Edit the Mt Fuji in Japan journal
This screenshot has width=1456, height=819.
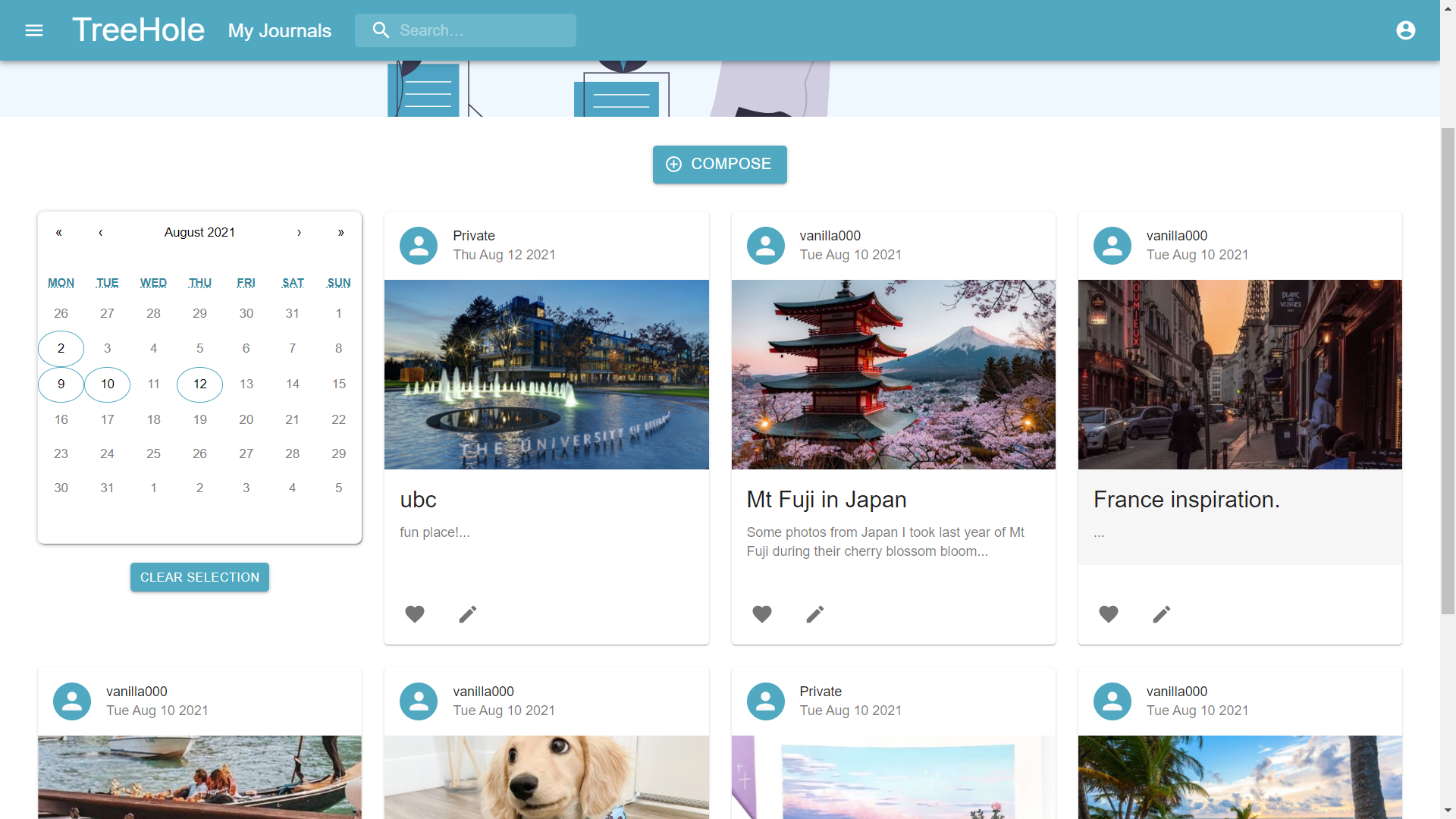click(x=814, y=614)
